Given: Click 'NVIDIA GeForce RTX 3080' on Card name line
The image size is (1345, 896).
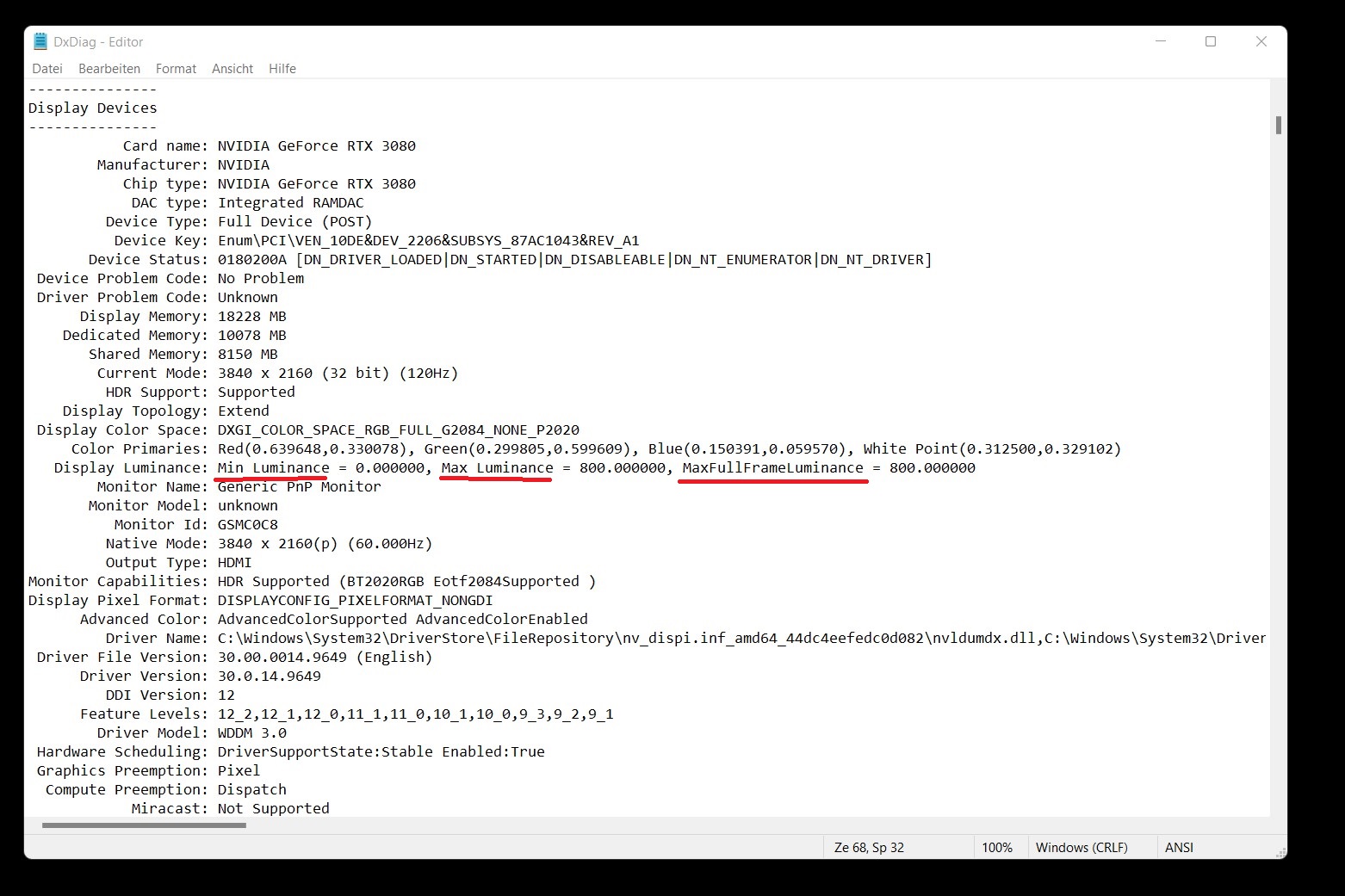Looking at the screenshot, I should click(317, 145).
